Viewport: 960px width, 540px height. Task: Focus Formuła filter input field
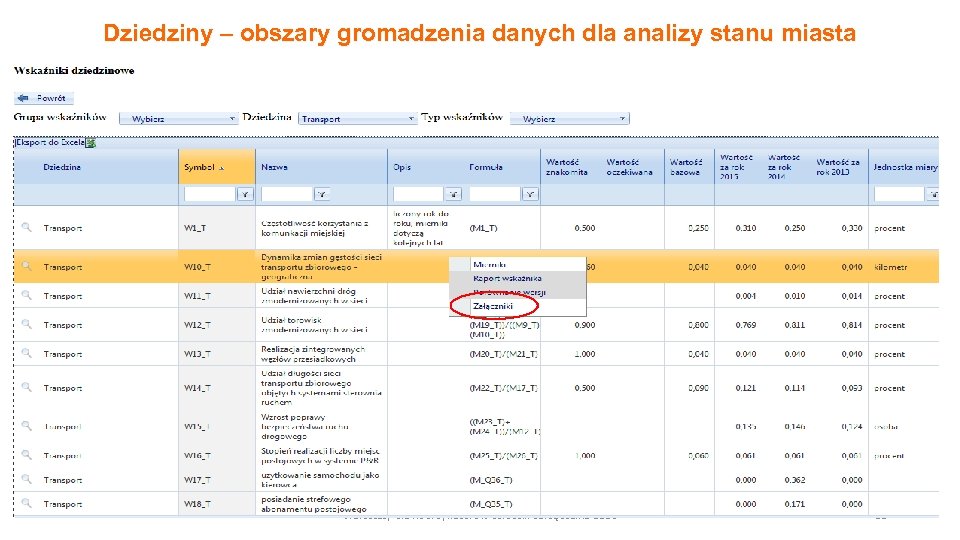click(x=495, y=194)
